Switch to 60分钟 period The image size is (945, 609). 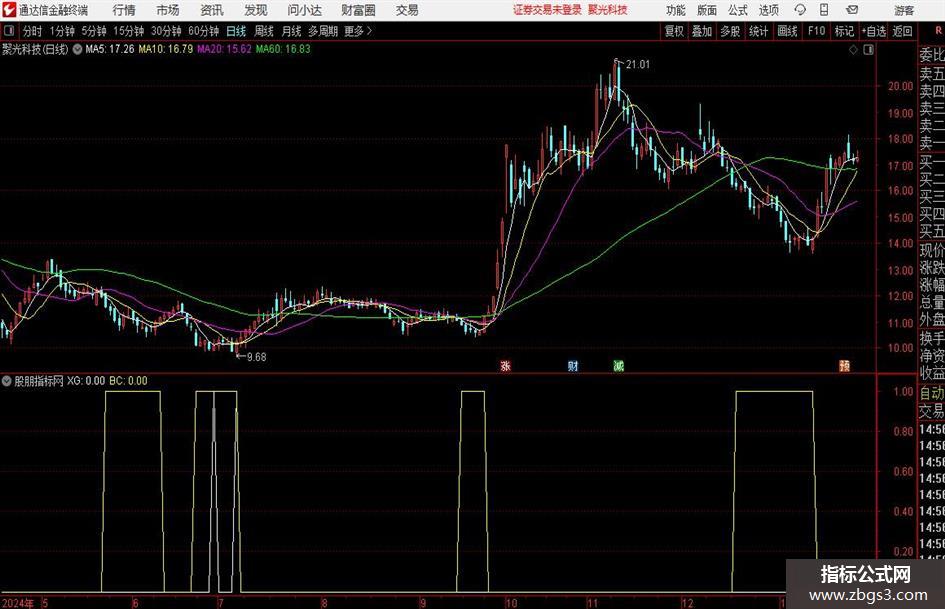pos(204,31)
